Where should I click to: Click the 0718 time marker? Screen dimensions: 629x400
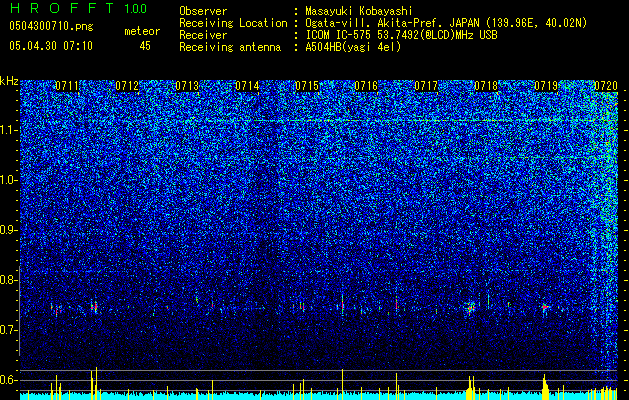[486, 86]
